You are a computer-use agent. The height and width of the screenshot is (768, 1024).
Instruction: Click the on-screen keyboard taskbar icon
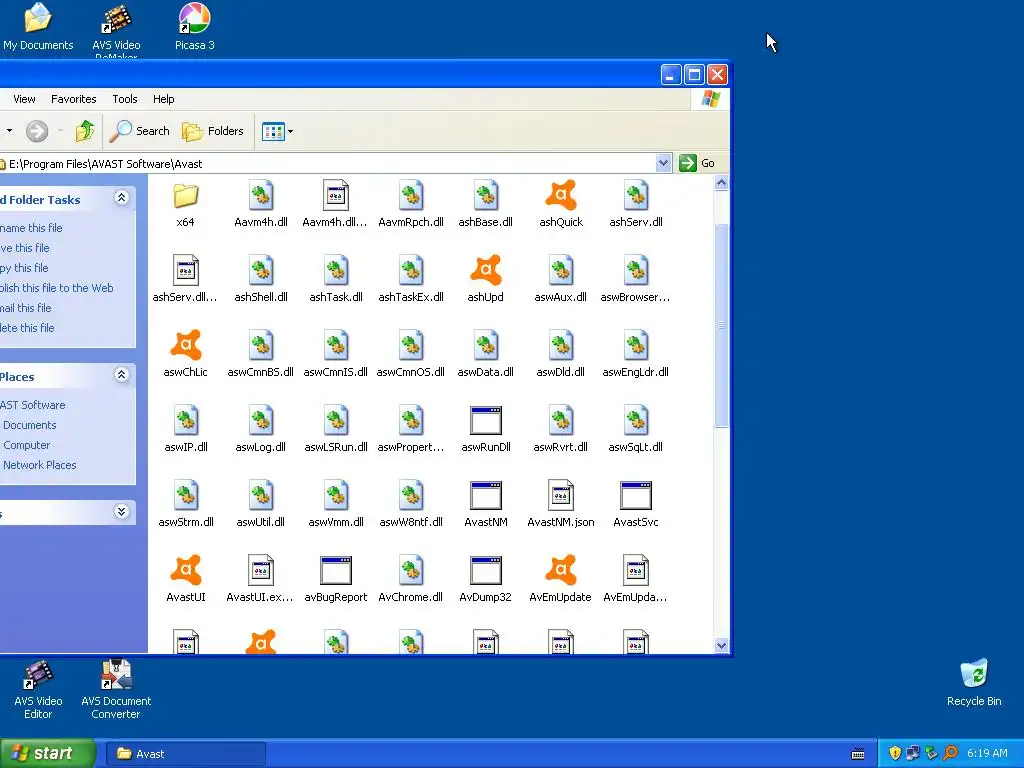click(x=858, y=754)
